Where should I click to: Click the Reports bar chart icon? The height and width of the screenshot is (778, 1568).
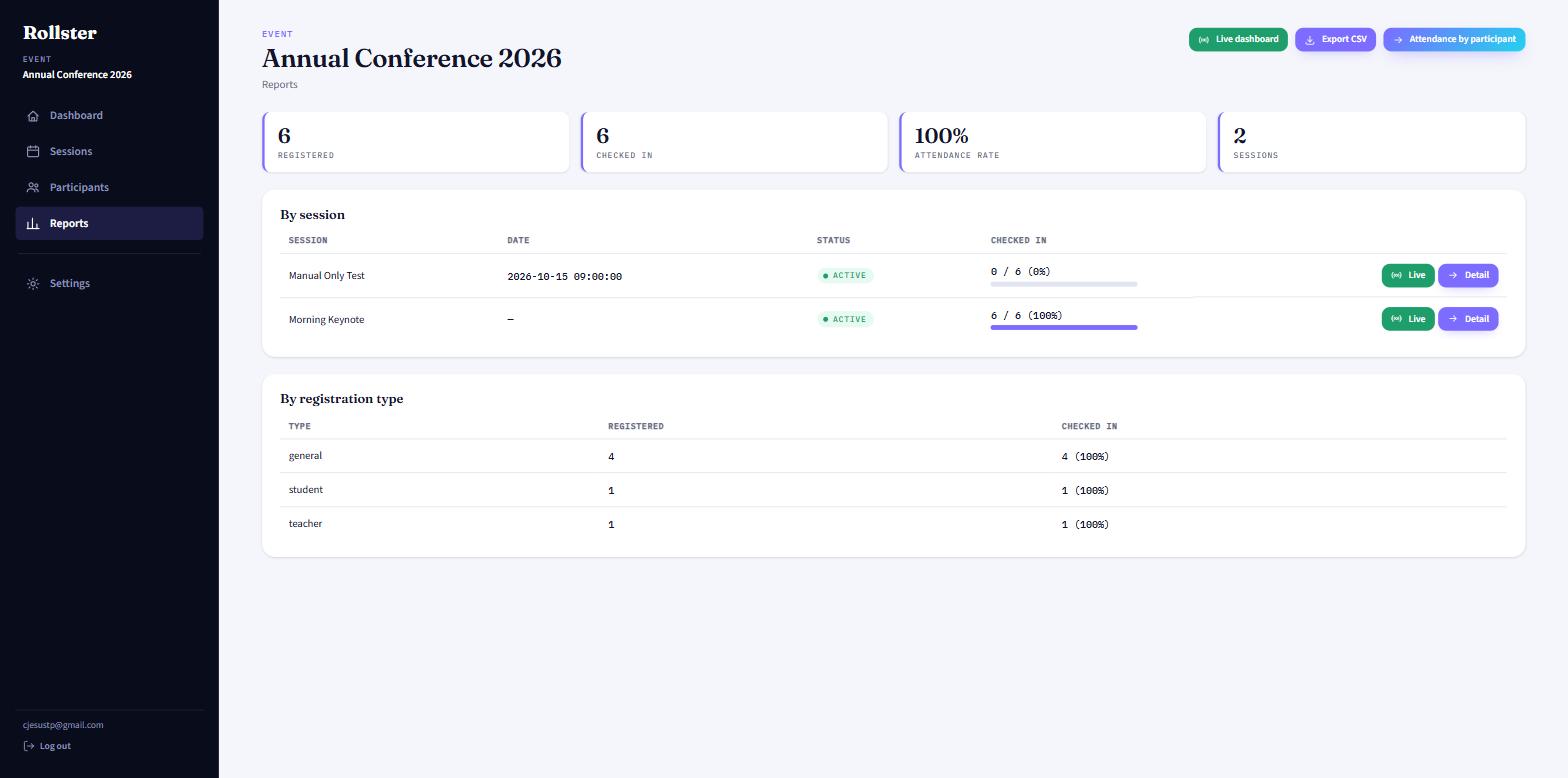click(x=33, y=224)
